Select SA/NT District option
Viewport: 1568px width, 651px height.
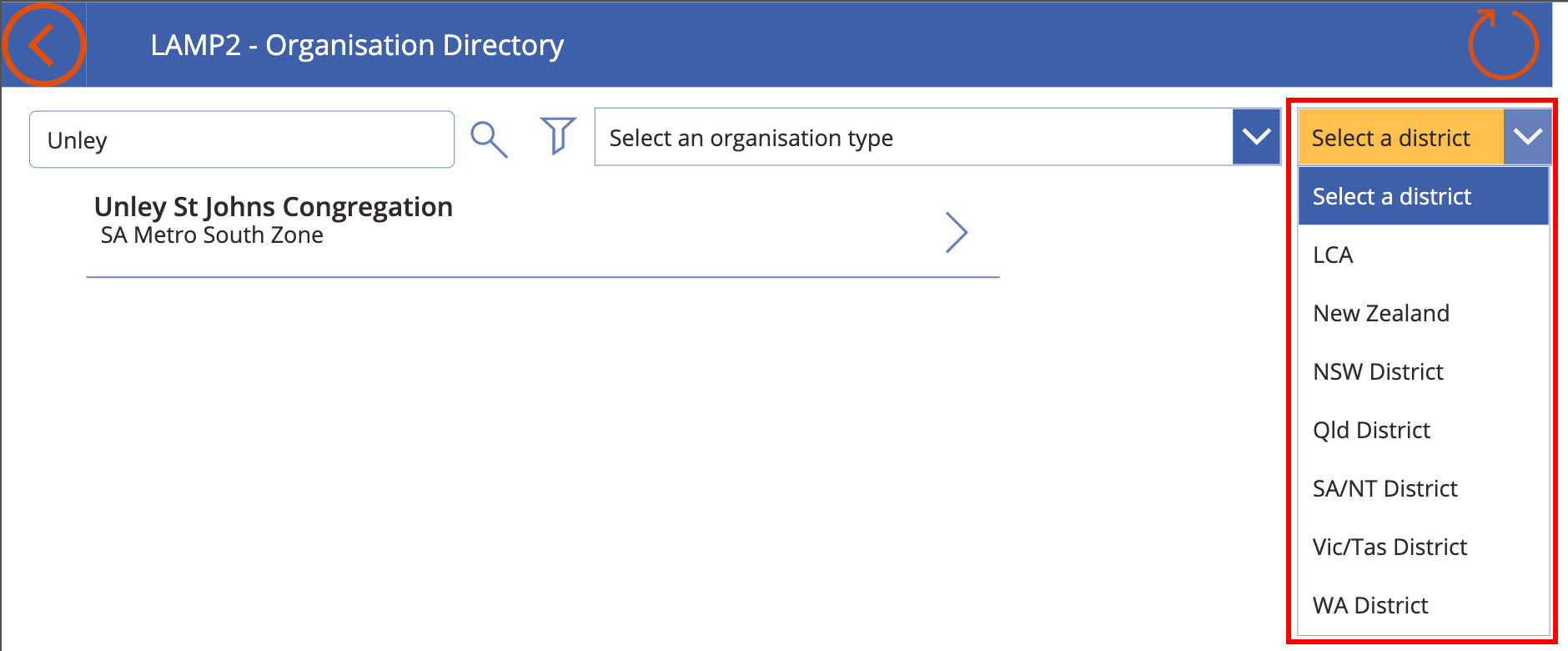1424,488
